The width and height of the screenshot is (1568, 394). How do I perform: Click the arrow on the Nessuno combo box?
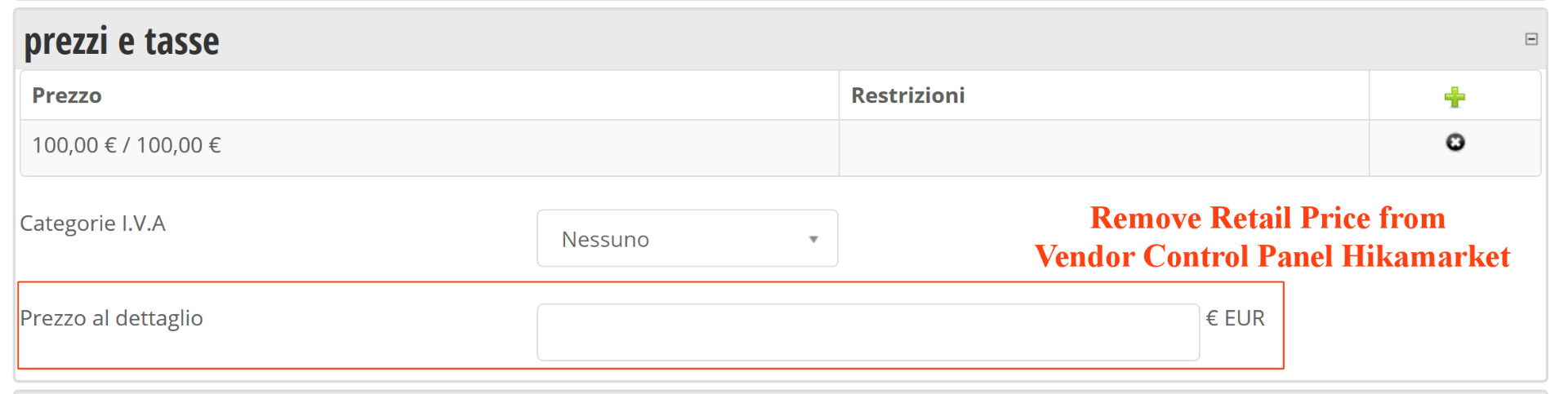[x=813, y=239]
